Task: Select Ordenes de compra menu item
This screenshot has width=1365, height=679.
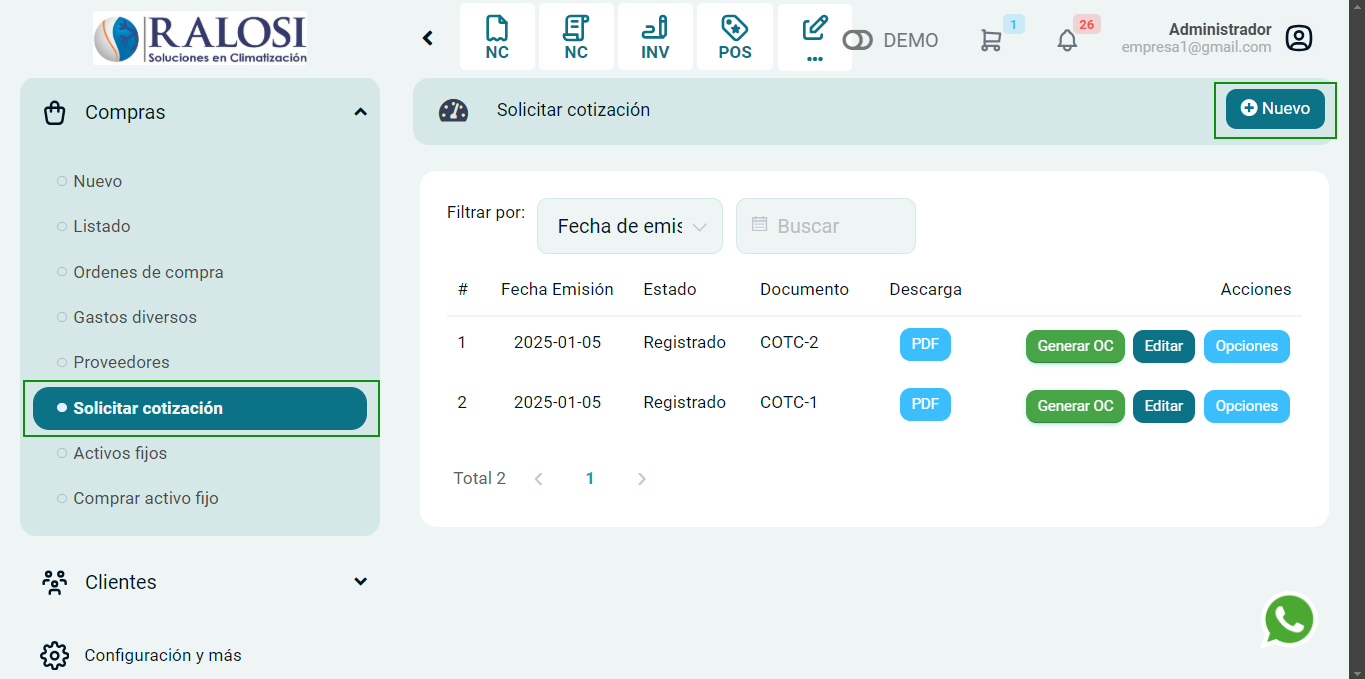Action: (148, 272)
